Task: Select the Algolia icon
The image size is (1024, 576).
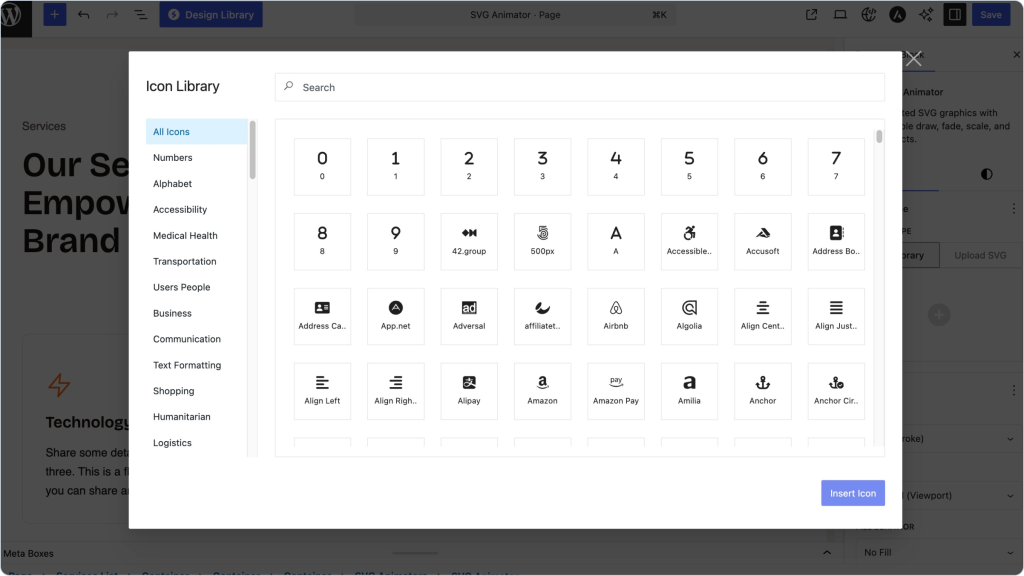Action: (x=689, y=316)
